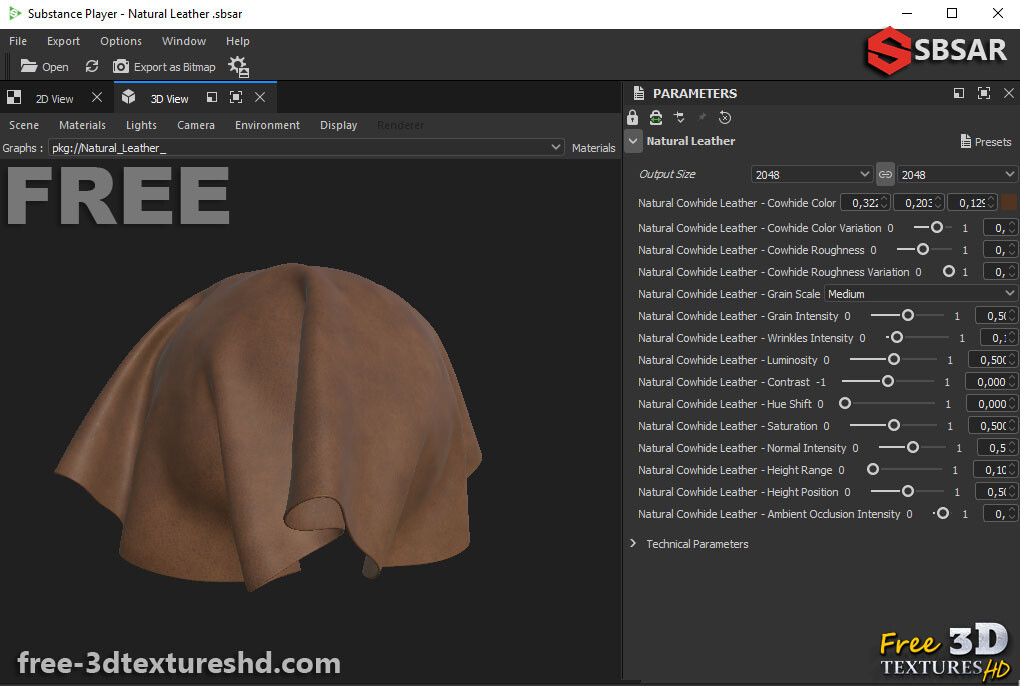
Task: Click Export as Bitmap
Action: (173, 66)
